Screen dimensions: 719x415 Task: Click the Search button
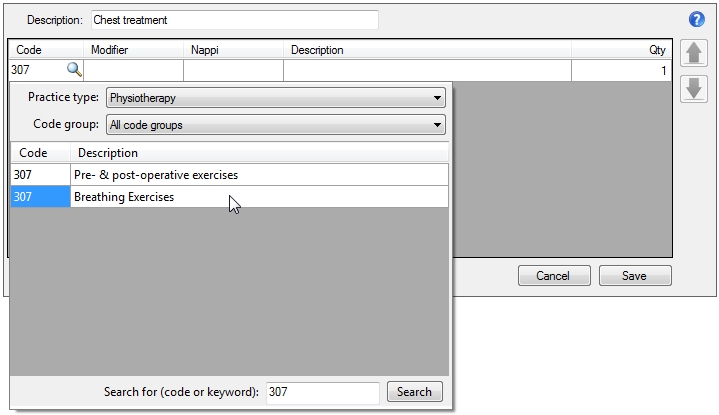[414, 392]
